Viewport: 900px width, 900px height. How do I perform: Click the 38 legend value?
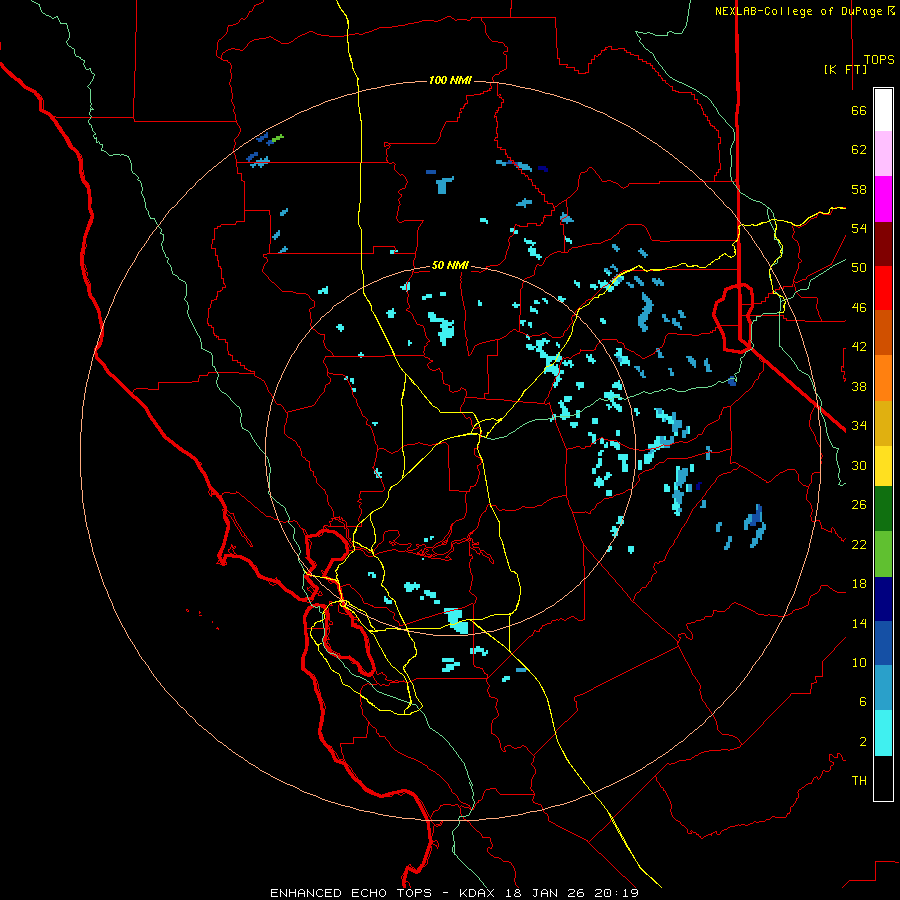859,386
